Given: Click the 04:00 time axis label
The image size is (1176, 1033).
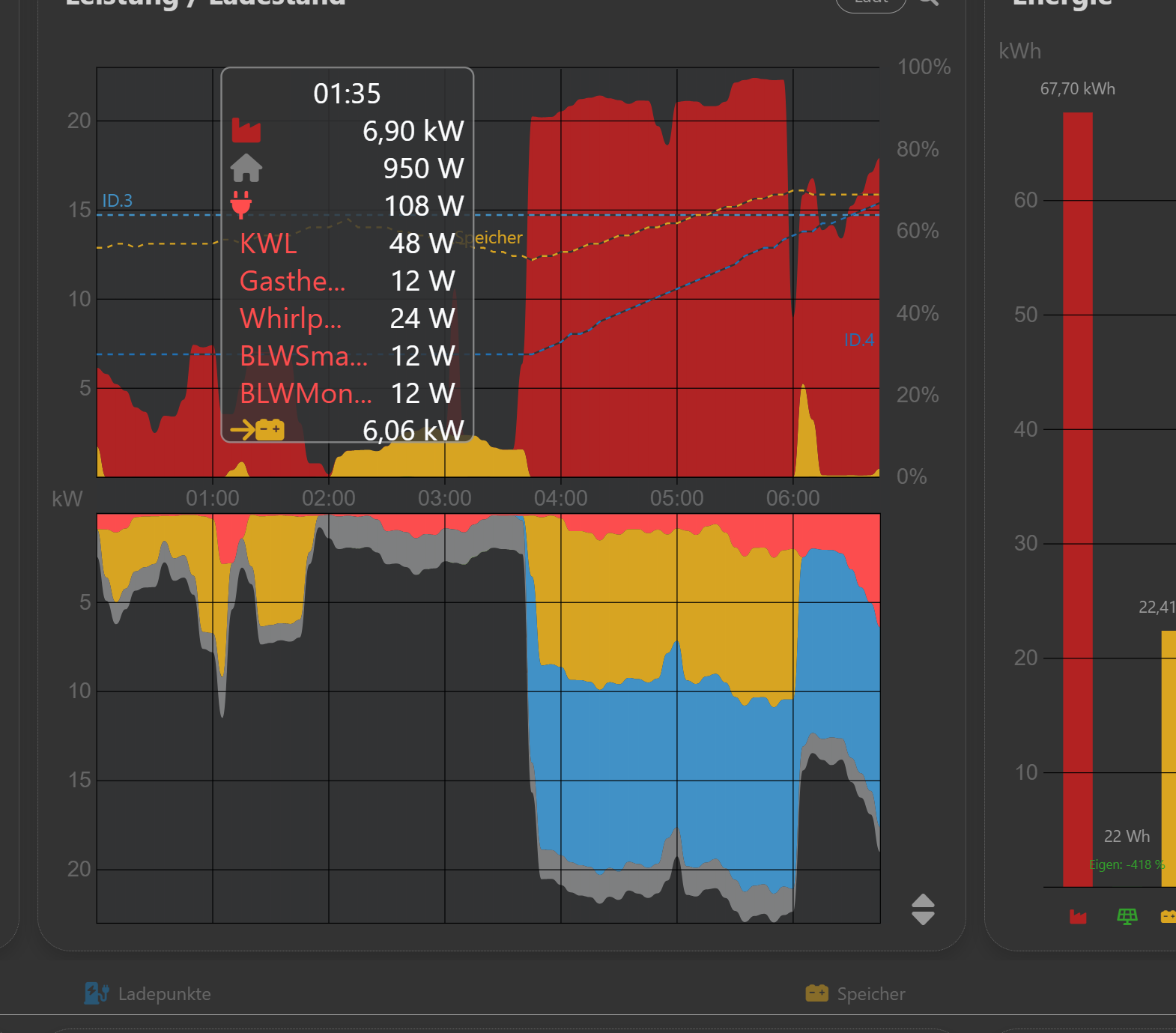Looking at the screenshot, I should click(x=560, y=498).
